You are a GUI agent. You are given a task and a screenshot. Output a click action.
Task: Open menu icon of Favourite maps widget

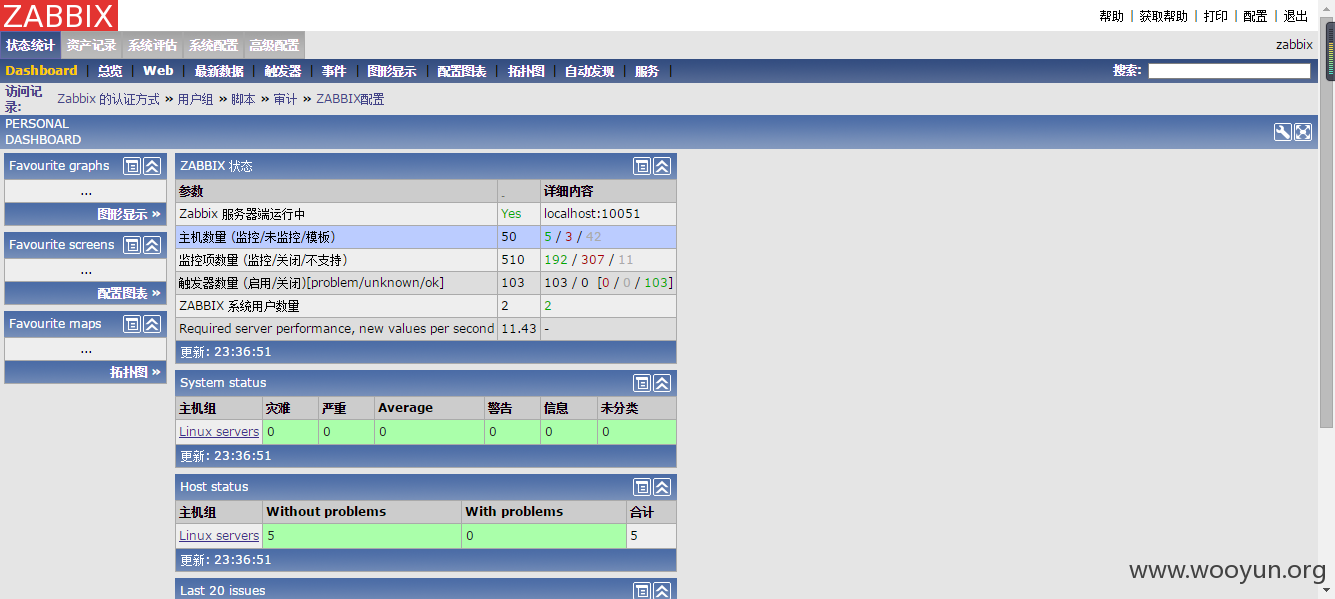[132, 324]
